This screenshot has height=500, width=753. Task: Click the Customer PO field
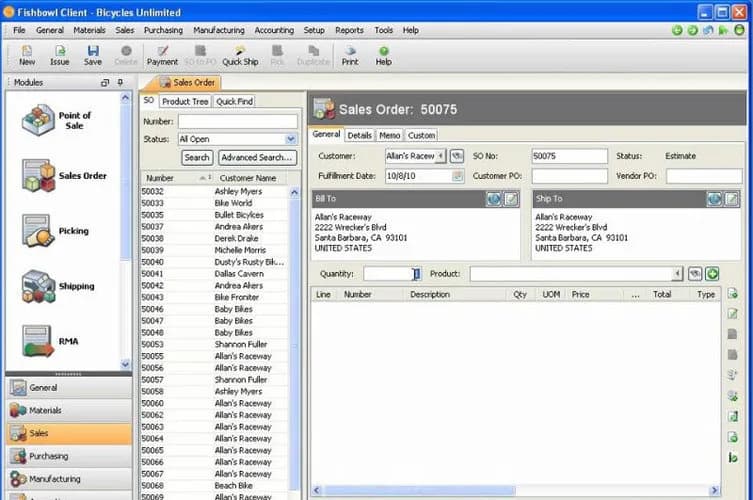point(570,176)
